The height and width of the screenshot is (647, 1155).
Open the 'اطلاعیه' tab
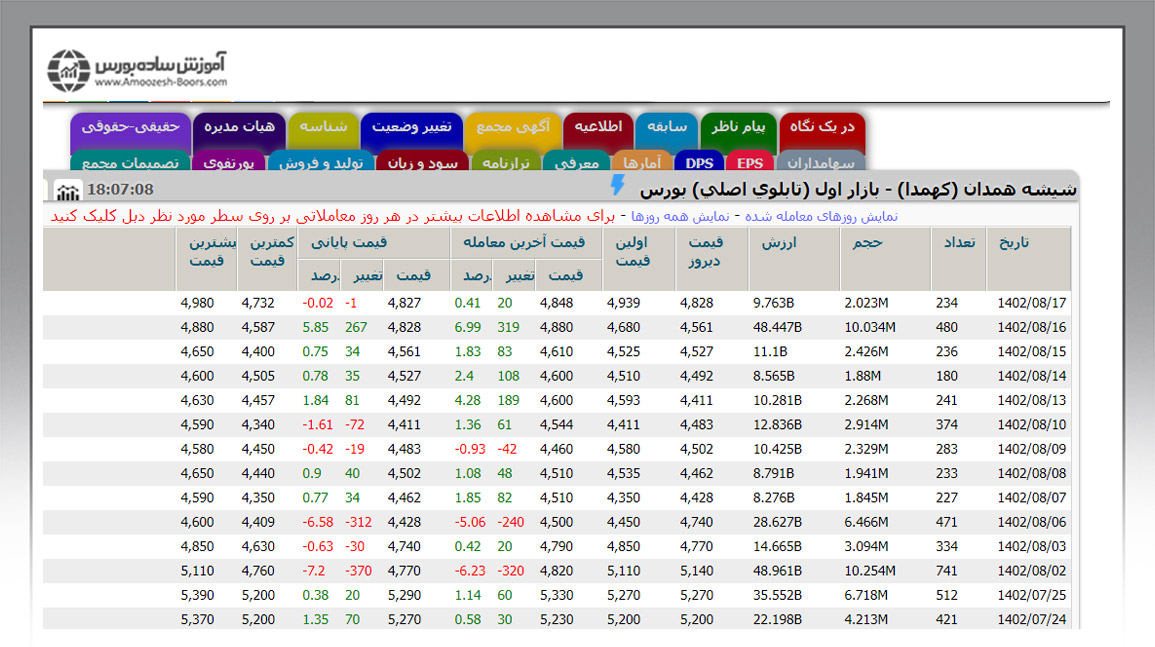point(598,128)
